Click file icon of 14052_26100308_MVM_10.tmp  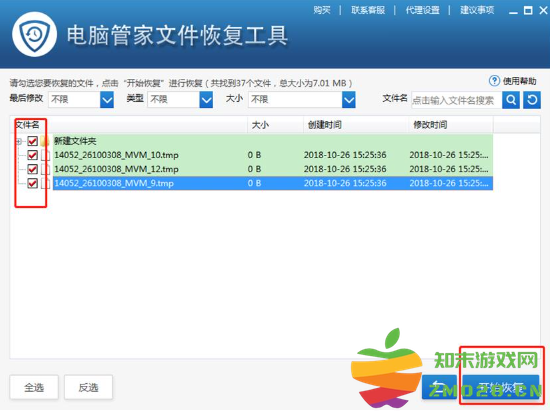click(45, 155)
